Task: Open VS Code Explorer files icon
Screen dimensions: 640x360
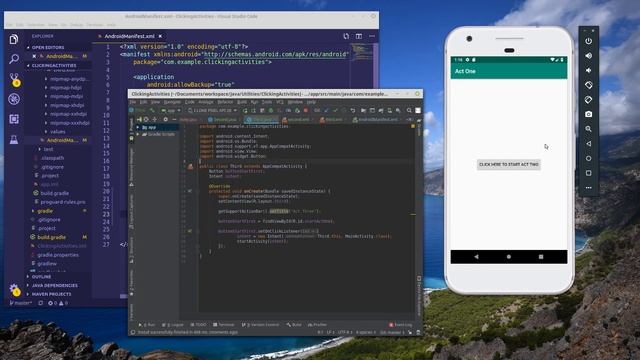Action: point(14,39)
